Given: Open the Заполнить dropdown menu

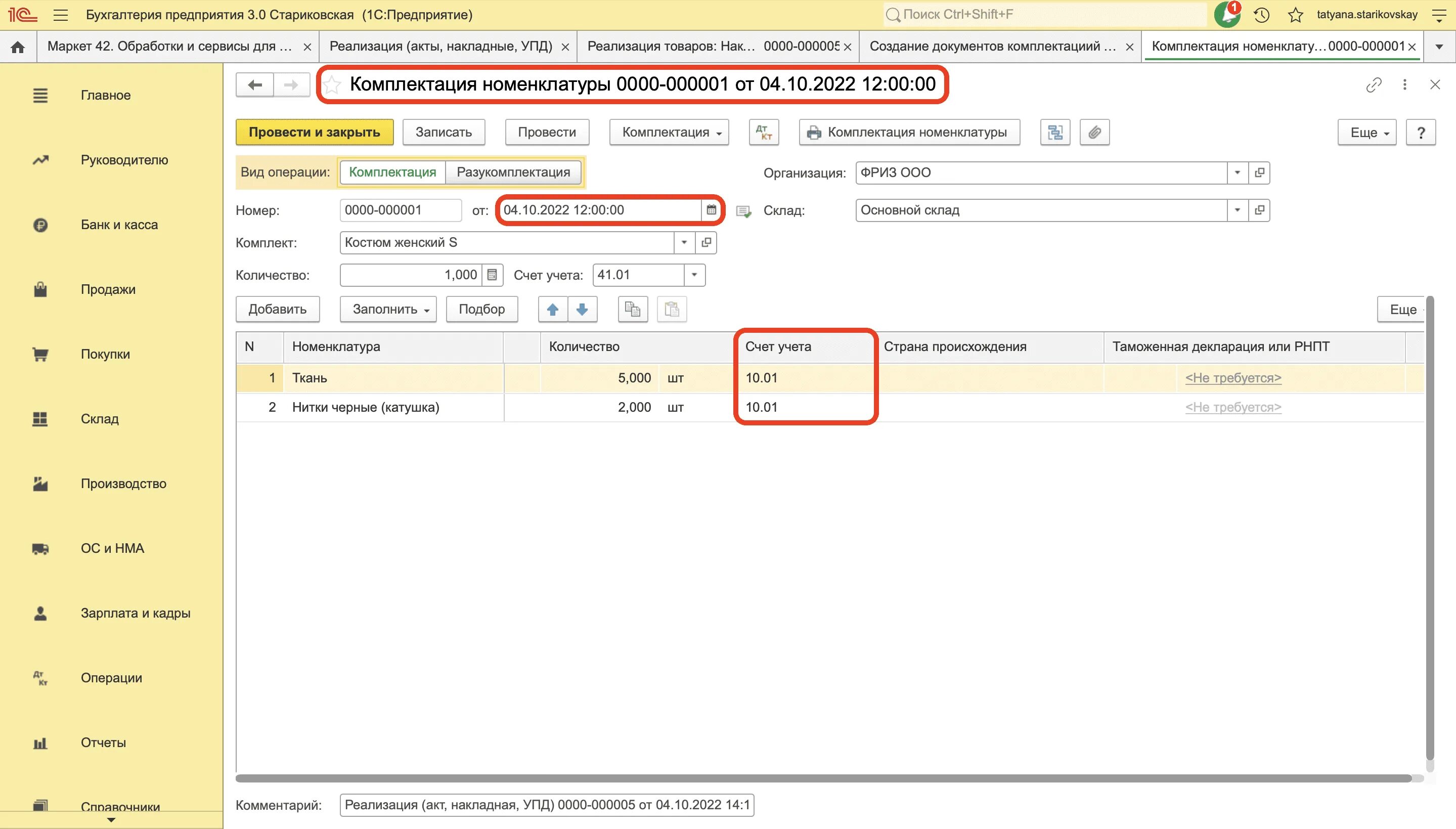Looking at the screenshot, I should pos(388,309).
